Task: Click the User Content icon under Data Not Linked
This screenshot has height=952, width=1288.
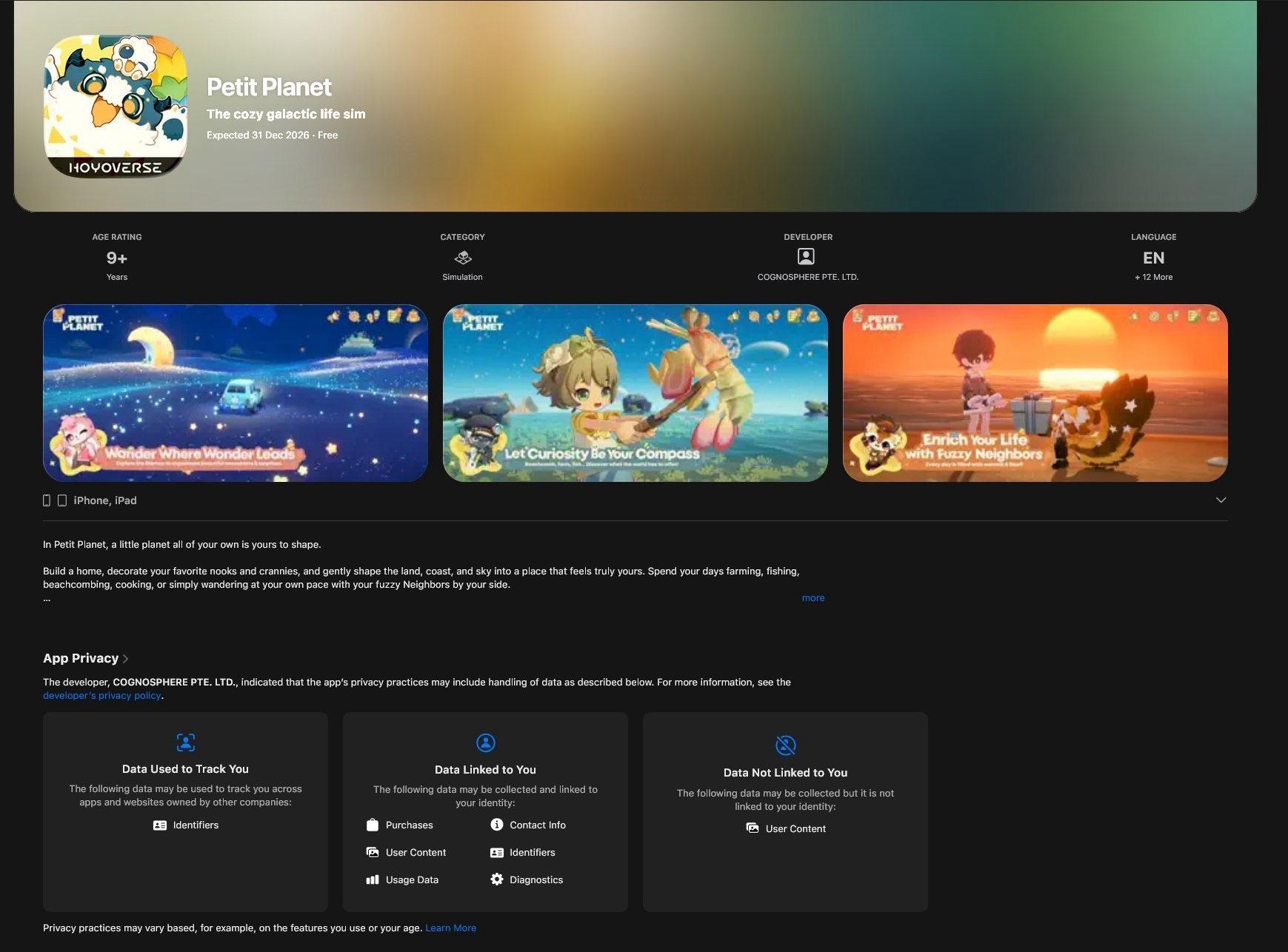Action: [753, 828]
